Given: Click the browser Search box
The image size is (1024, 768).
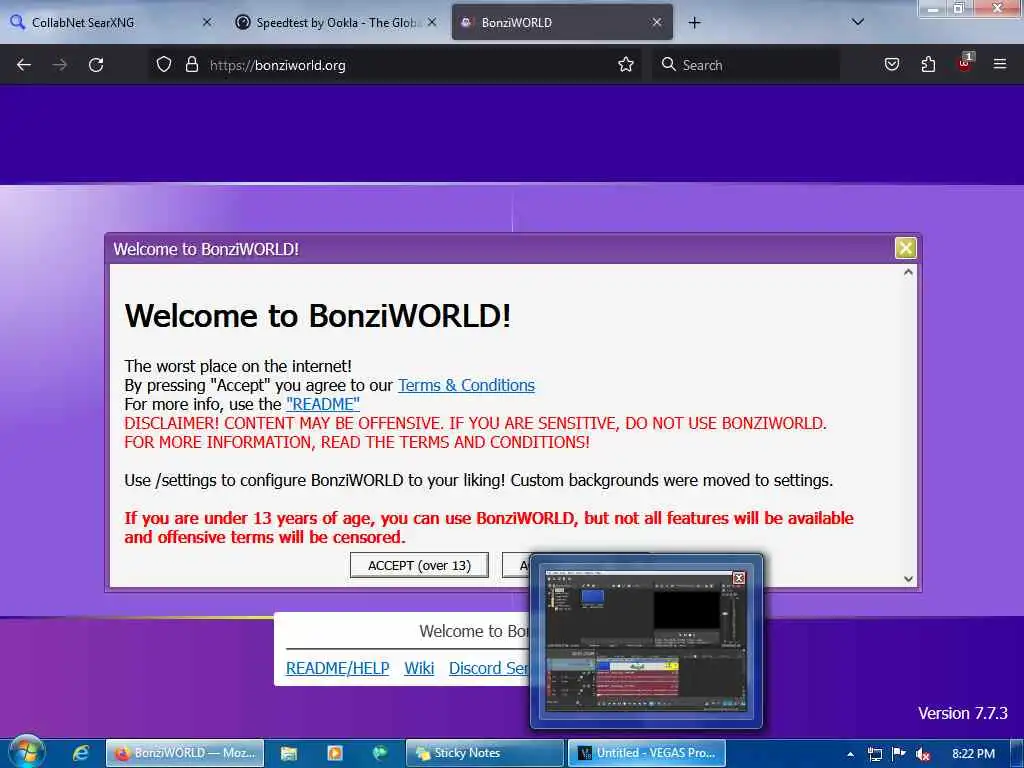Looking at the screenshot, I should click(x=745, y=65).
